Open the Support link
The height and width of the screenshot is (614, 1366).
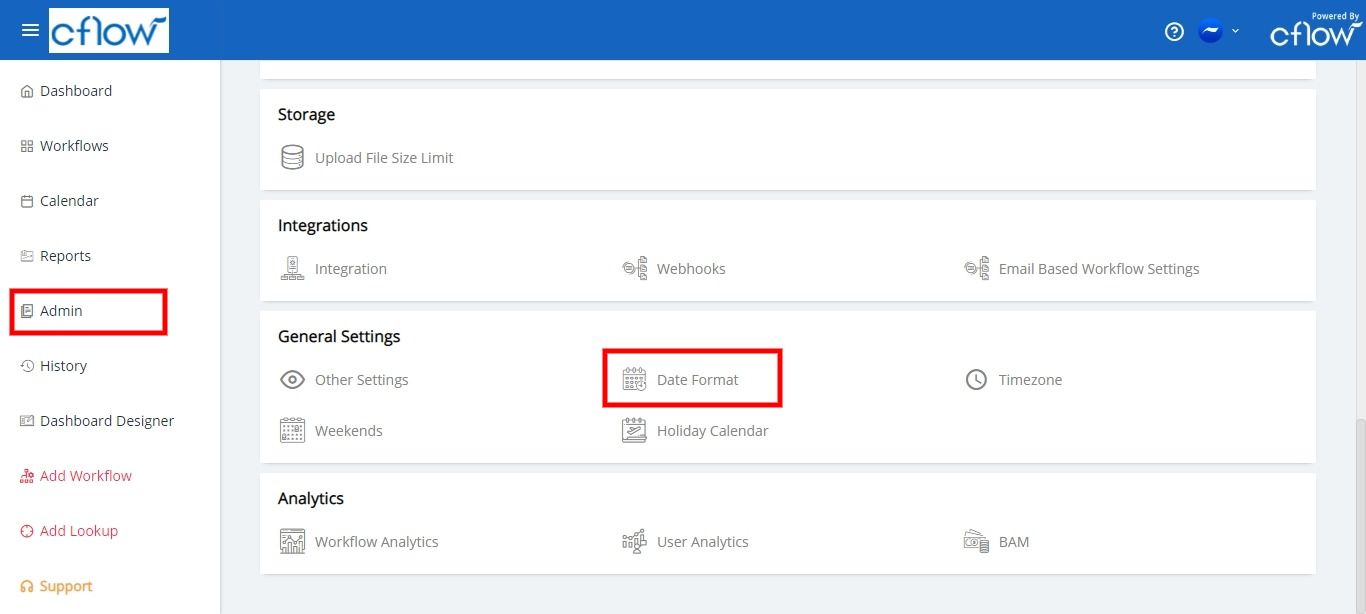66,585
